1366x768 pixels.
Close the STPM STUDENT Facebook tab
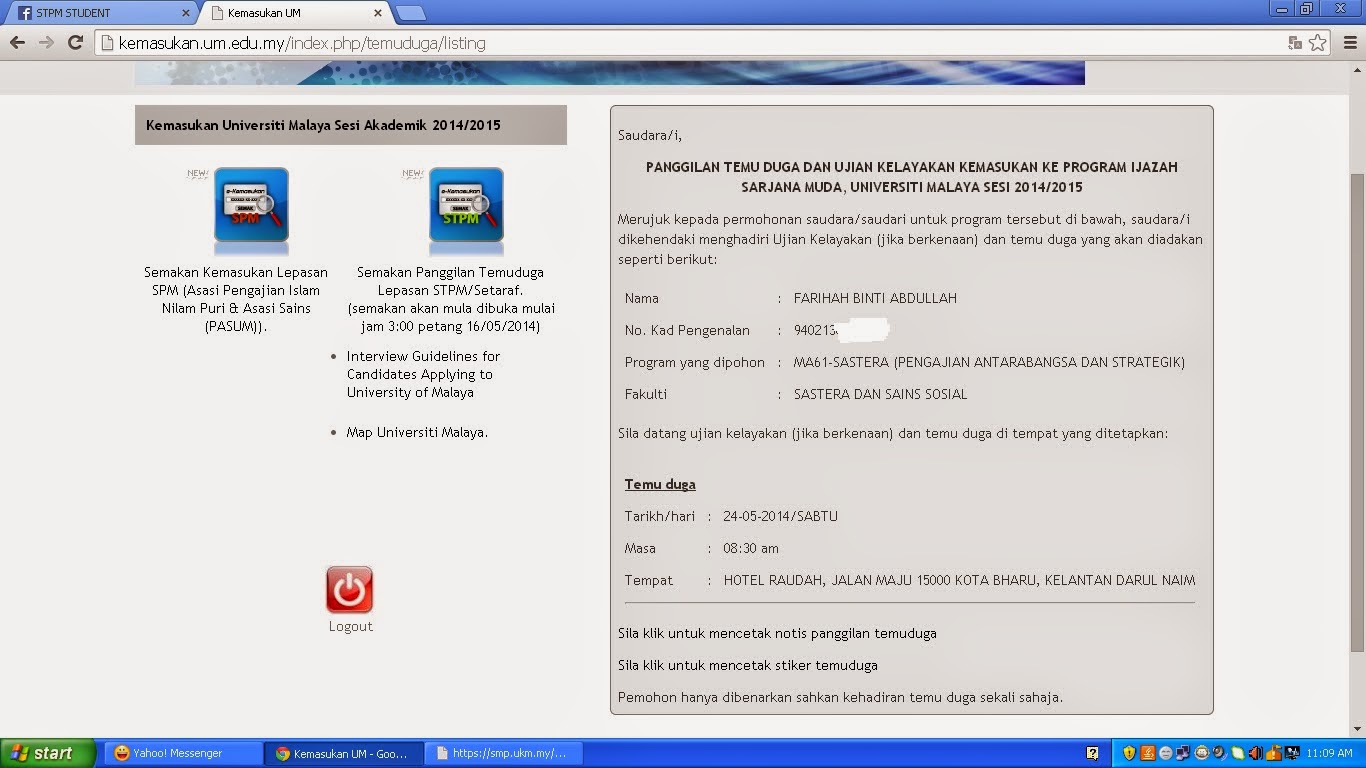(x=185, y=14)
